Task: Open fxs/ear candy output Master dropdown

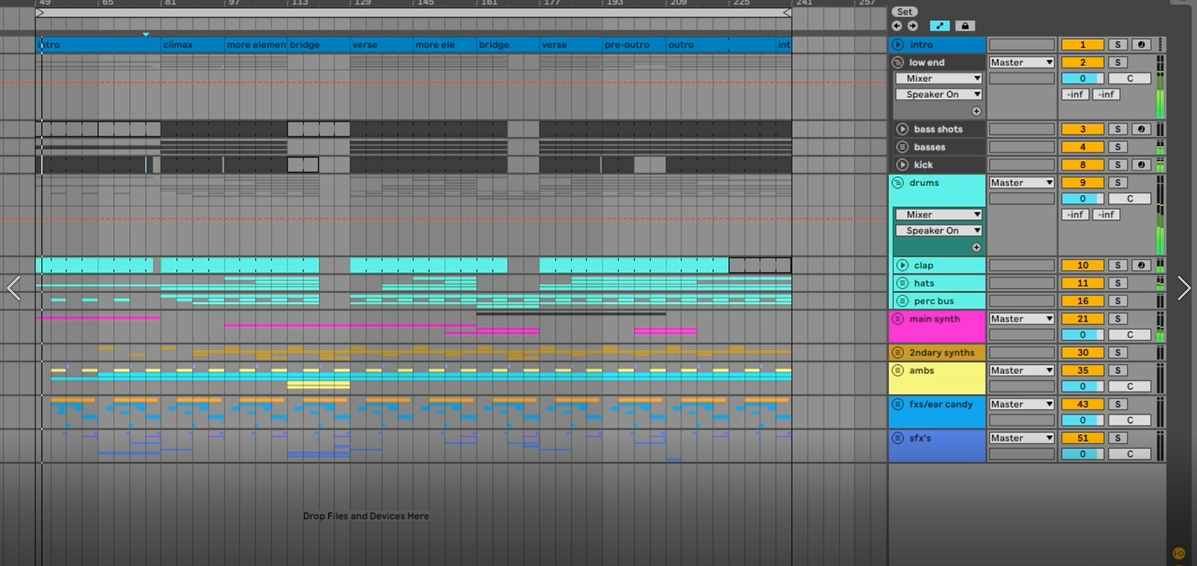Action: 1021,404
